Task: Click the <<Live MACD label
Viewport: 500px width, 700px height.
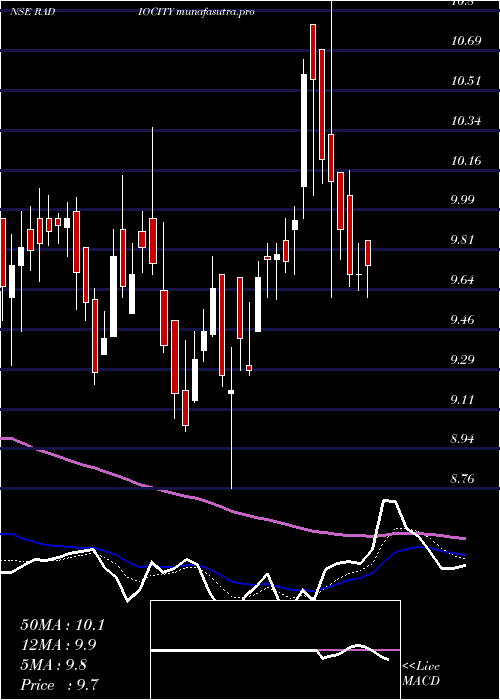Action: pyautogui.click(x=421, y=674)
